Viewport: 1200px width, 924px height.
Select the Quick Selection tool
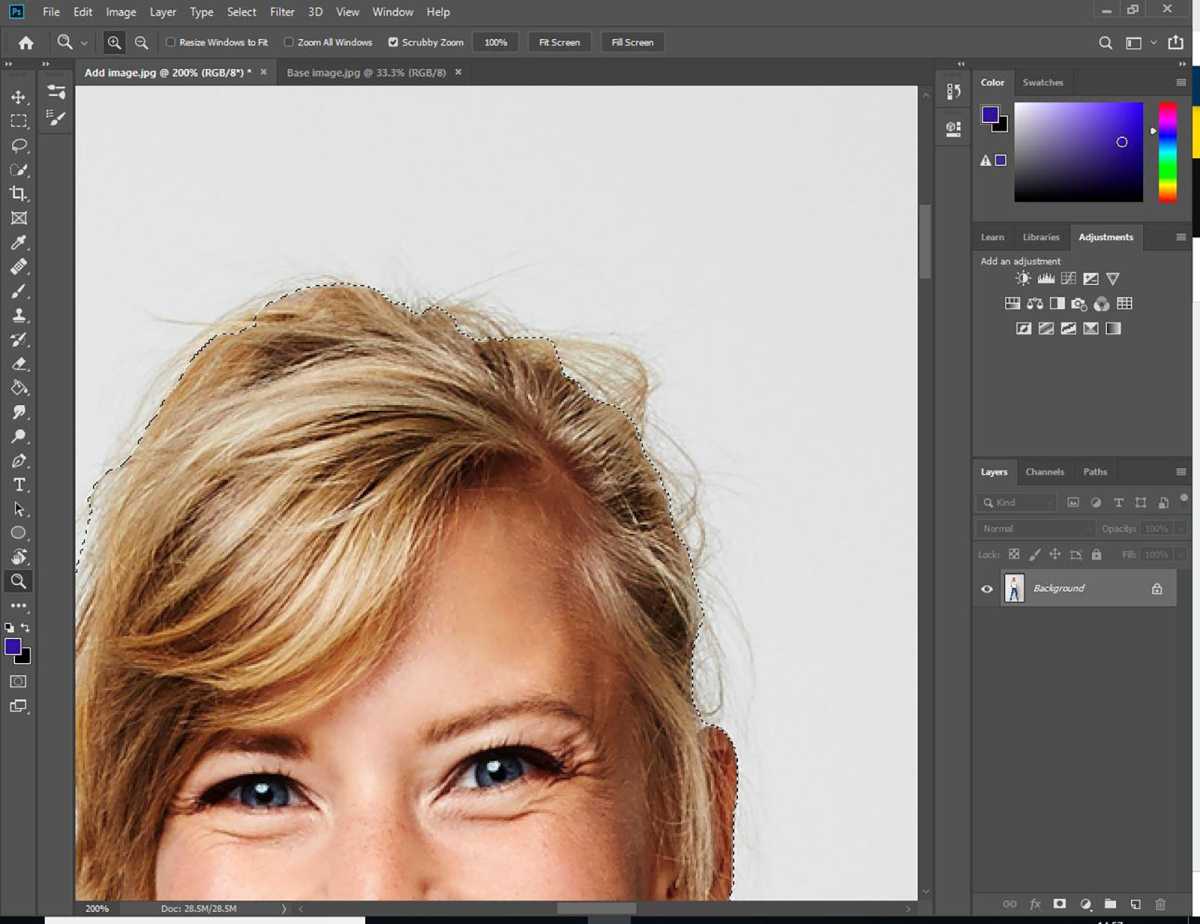tap(18, 170)
